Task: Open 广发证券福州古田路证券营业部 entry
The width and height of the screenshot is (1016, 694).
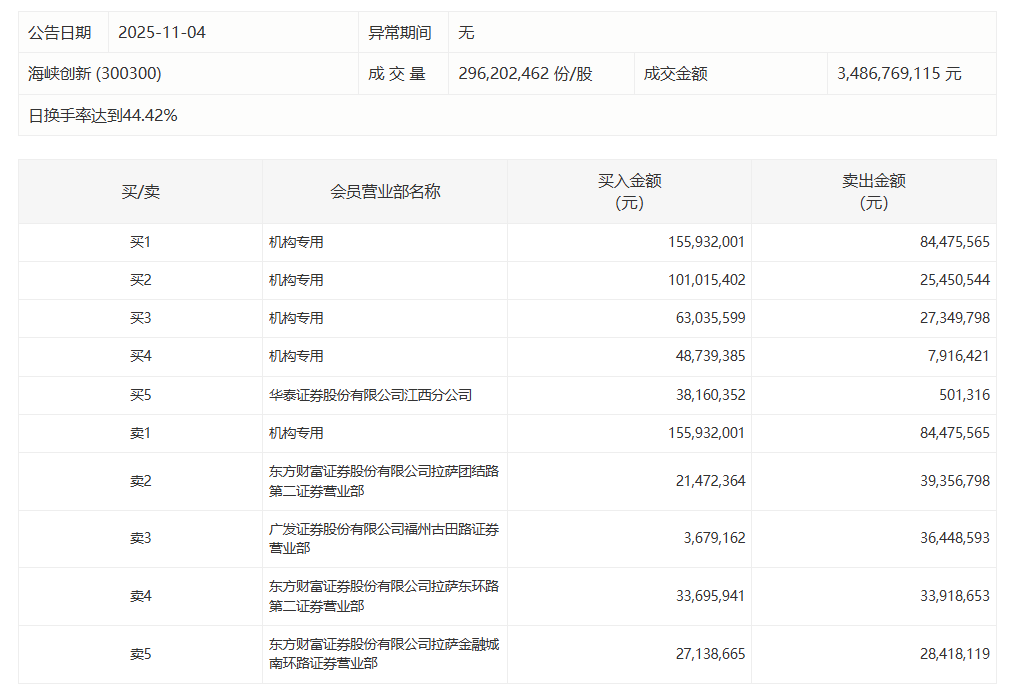Action: pos(383,539)
